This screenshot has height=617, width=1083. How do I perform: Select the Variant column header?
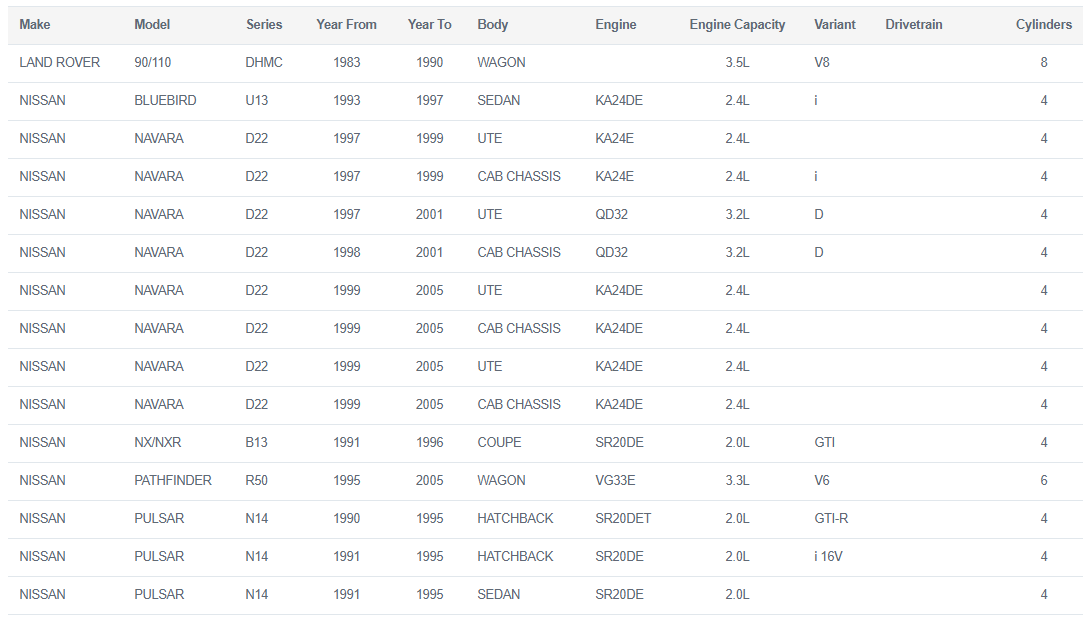click(834, 24)
